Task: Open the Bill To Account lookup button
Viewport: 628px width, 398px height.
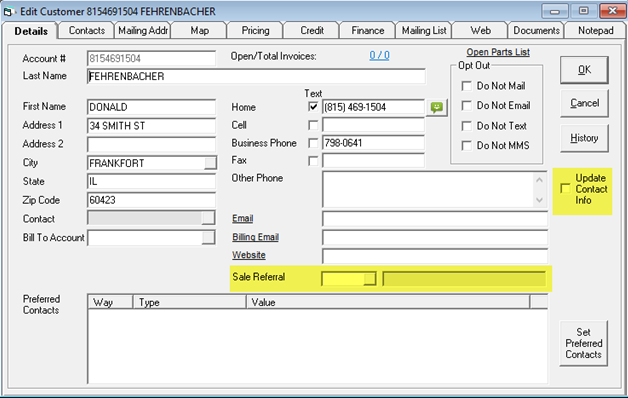Action: tap(208, 237)
